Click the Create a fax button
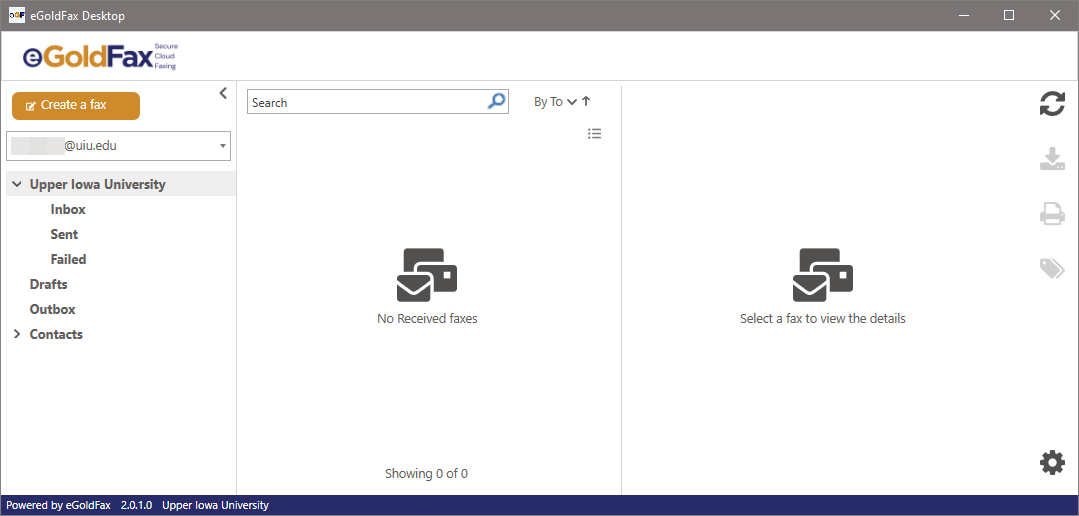1079x516 pixels. pyautogui.click(x=76, y=105)
